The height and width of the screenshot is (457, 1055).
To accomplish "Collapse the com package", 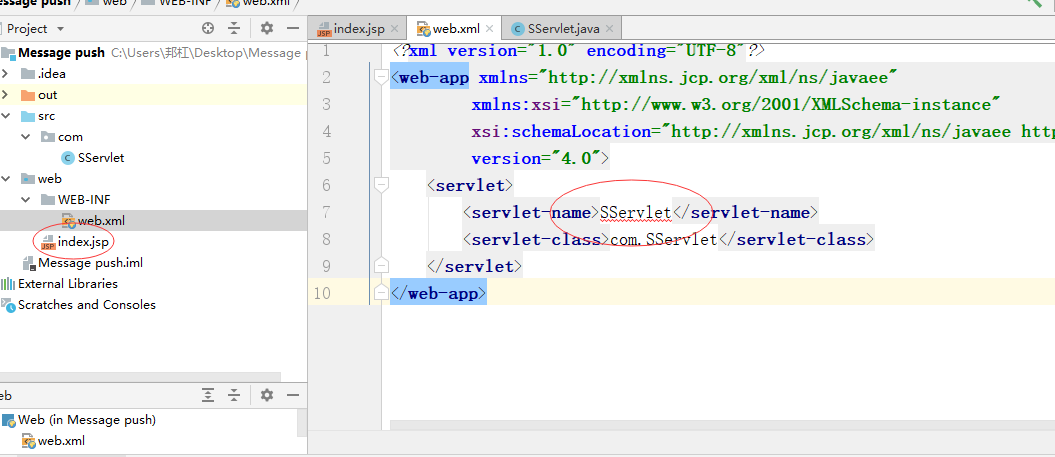I will (x=26, y=137).
